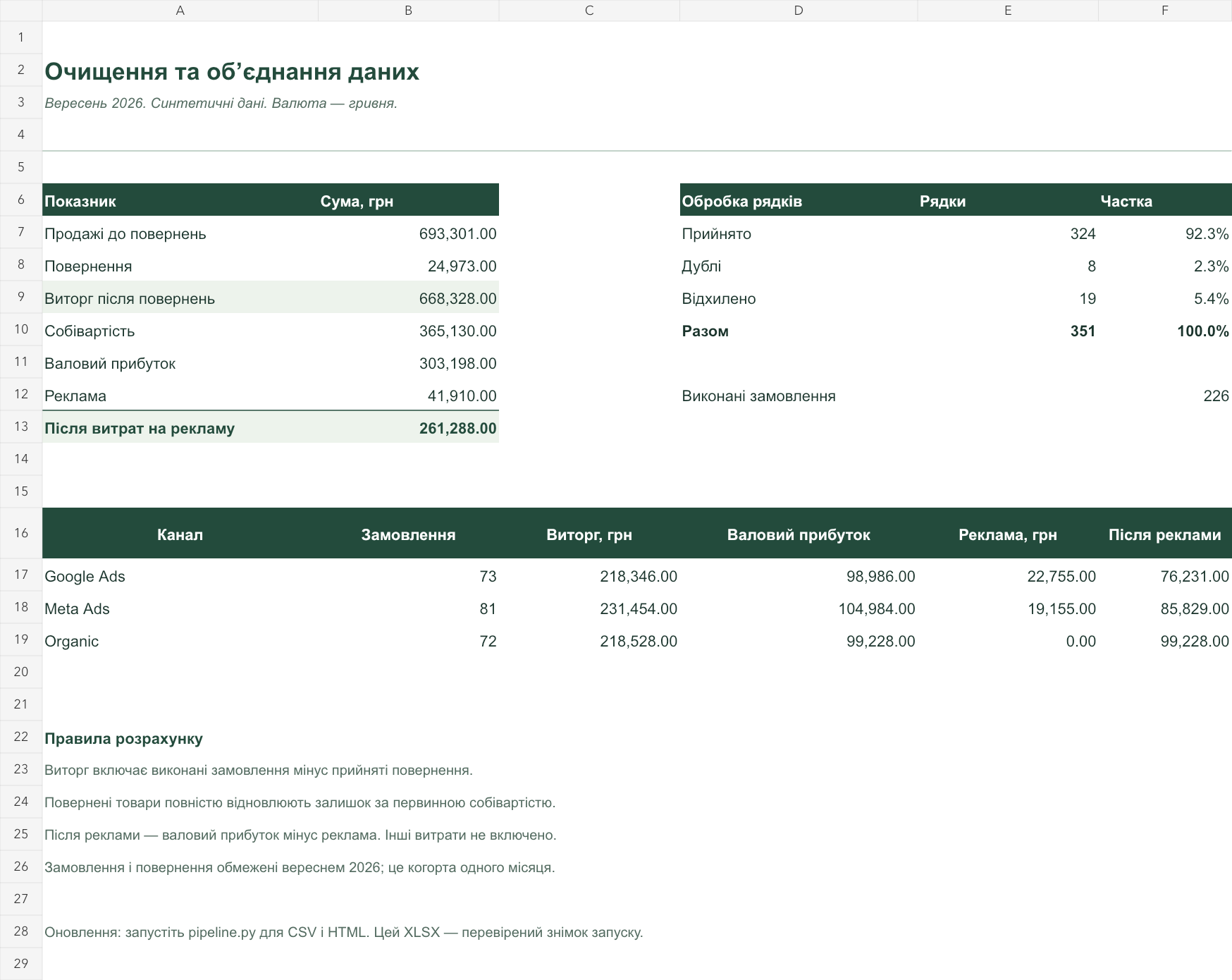Select Organic orders count 72

(x=488, y=641)
